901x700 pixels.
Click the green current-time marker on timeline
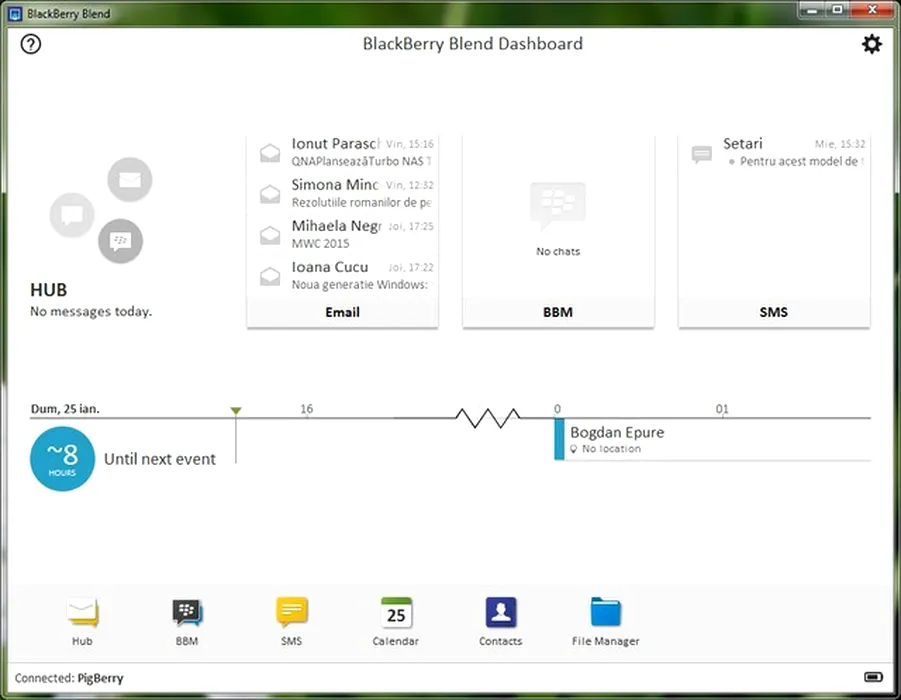pos(236,410)
